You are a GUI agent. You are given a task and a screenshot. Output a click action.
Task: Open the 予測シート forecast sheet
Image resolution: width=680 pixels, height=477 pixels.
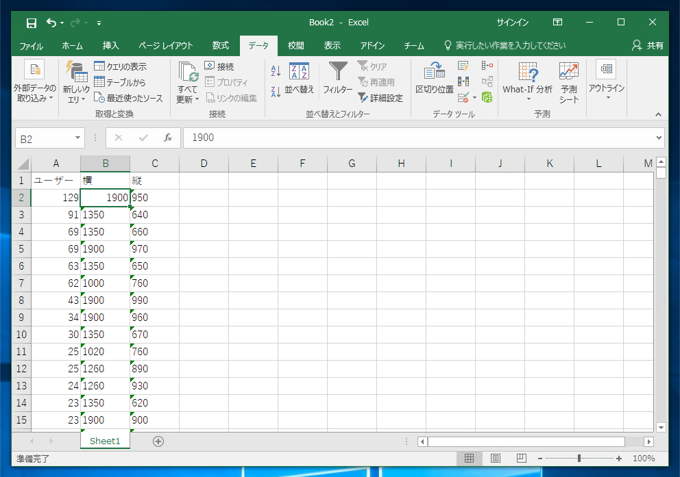coord(569,81)
